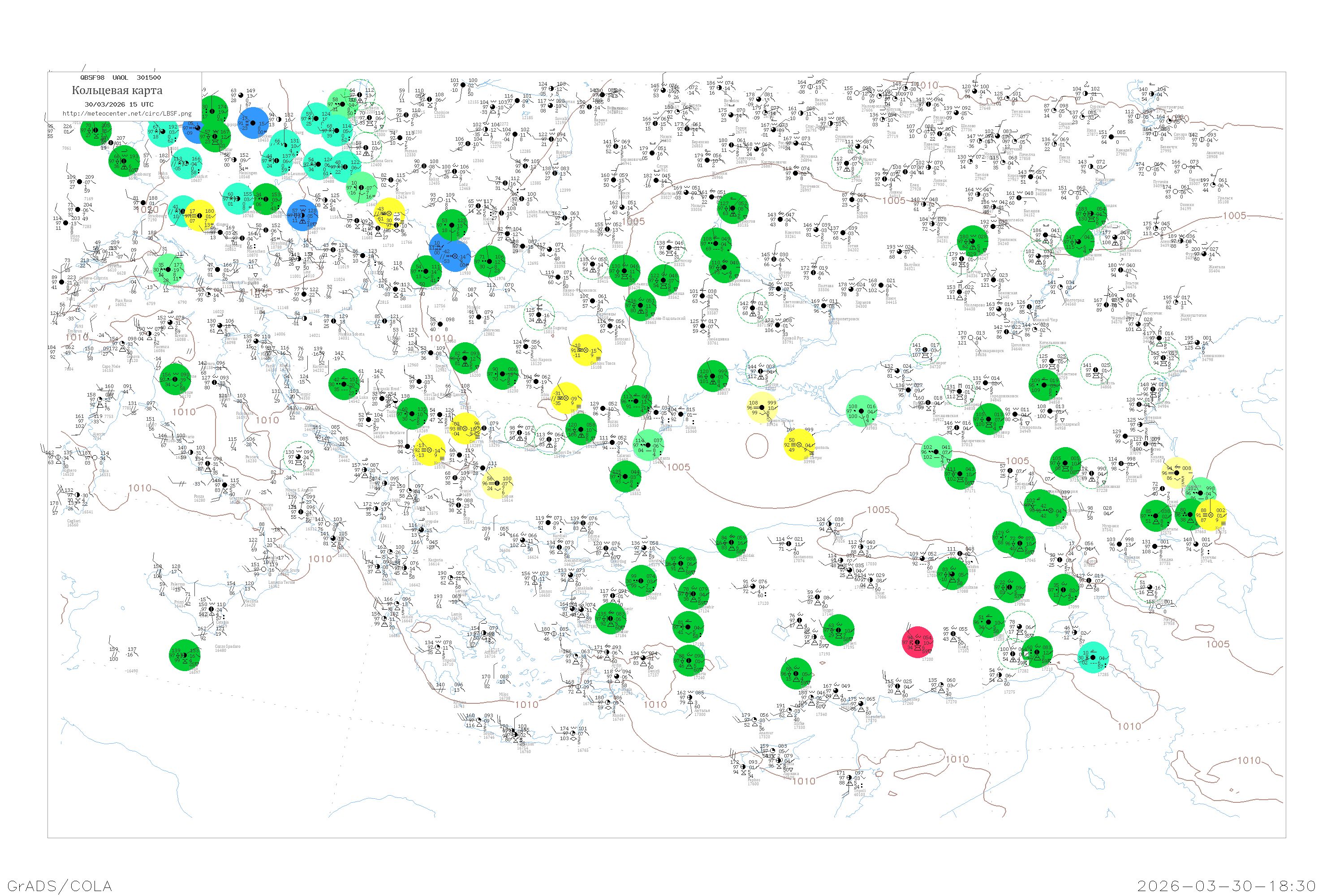Select the dashed-outline station circle numbered 17282
The height and width of the screenshot is (896, 1344).
tap(1012, 654)
